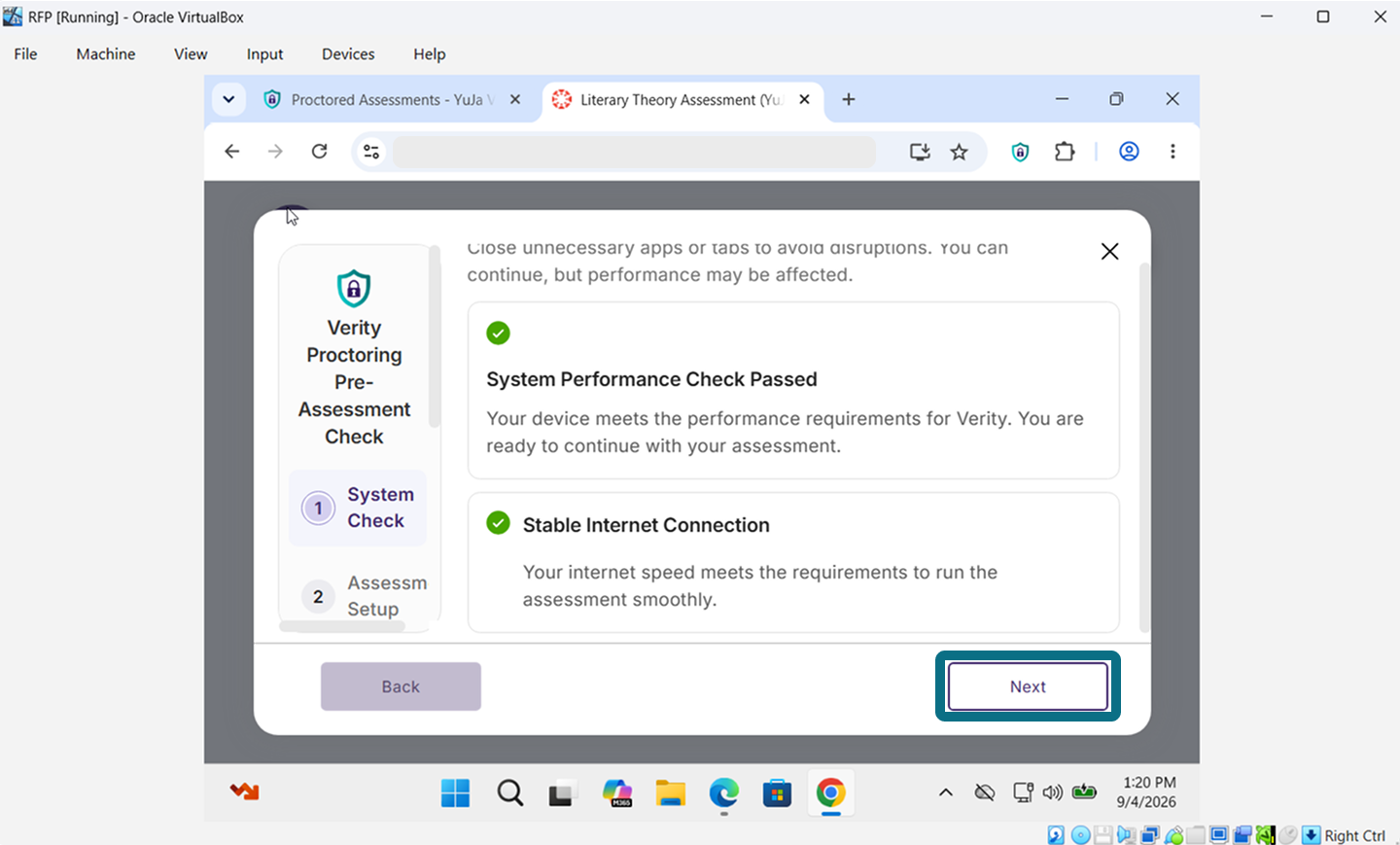This screenshot has height=845, width=1400.
Task: Open the VirtualBox Machine menu
Action: (x=106, y=53)
